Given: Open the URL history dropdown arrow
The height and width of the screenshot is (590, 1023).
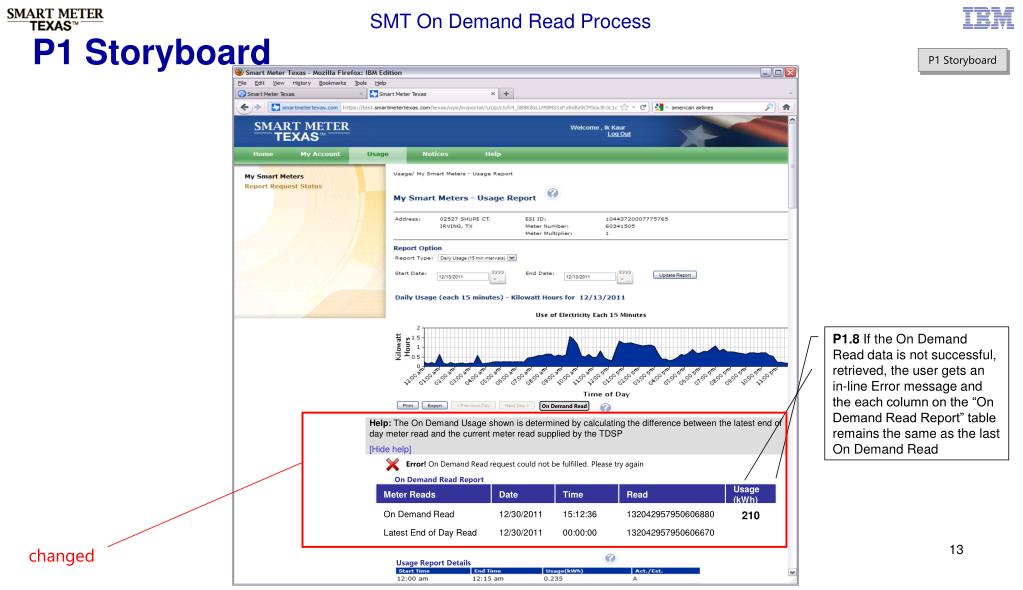Looking at the screenshot, I should 633,107.
